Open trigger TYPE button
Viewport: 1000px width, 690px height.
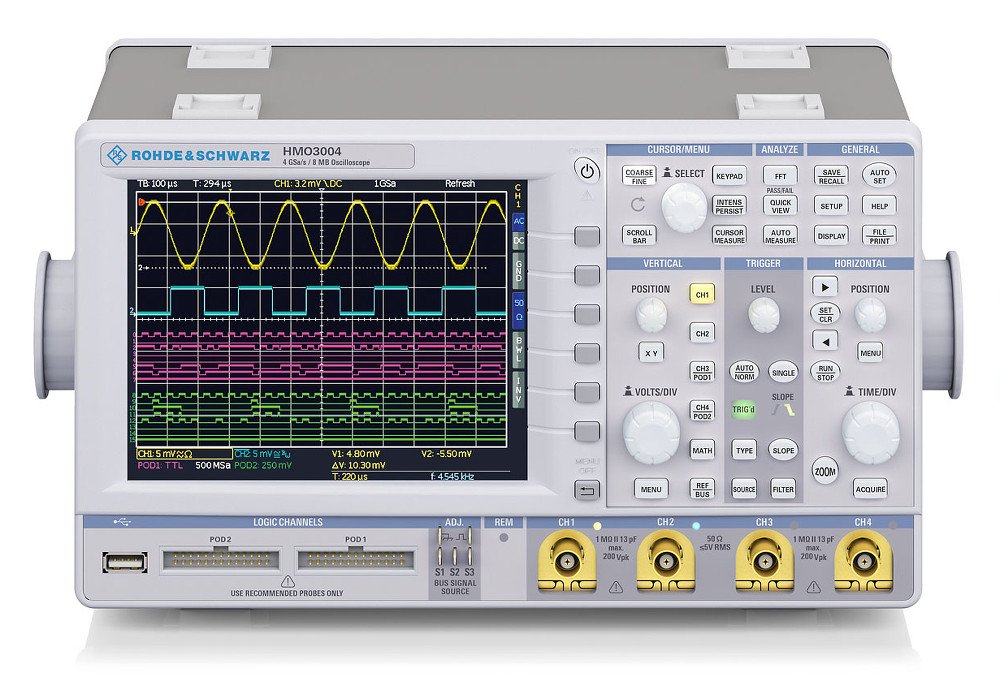(x=744, y=450)
